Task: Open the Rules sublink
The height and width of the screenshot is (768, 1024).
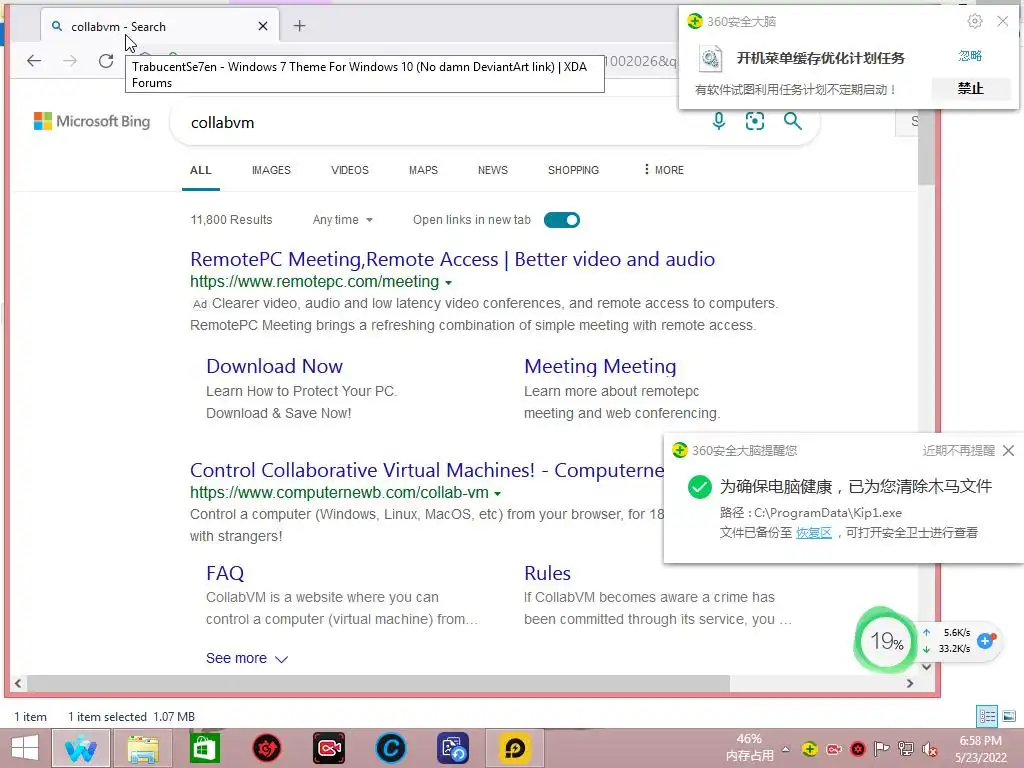Action: tap(547, 573)
